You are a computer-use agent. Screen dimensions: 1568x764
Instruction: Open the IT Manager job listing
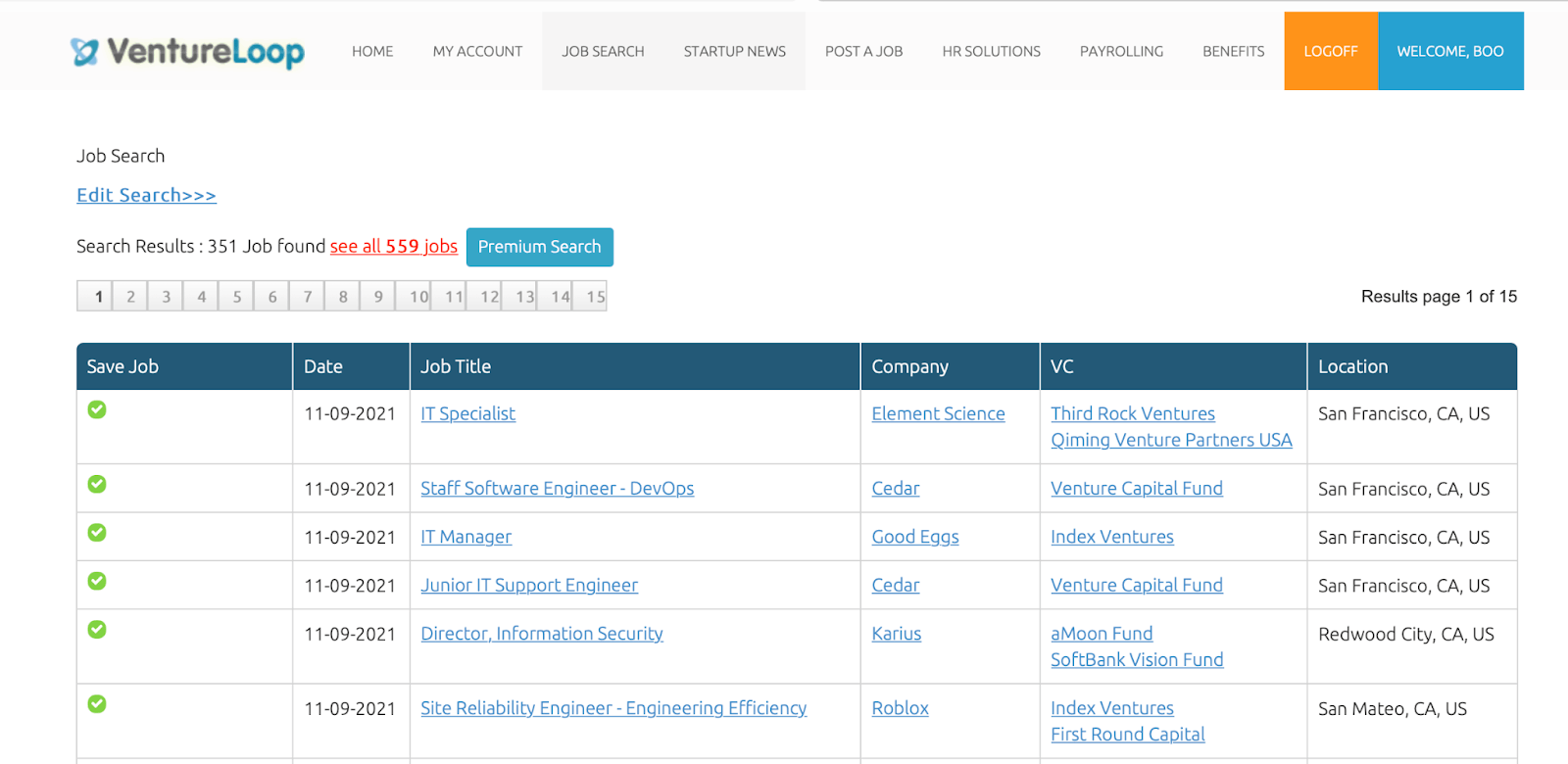465,537
